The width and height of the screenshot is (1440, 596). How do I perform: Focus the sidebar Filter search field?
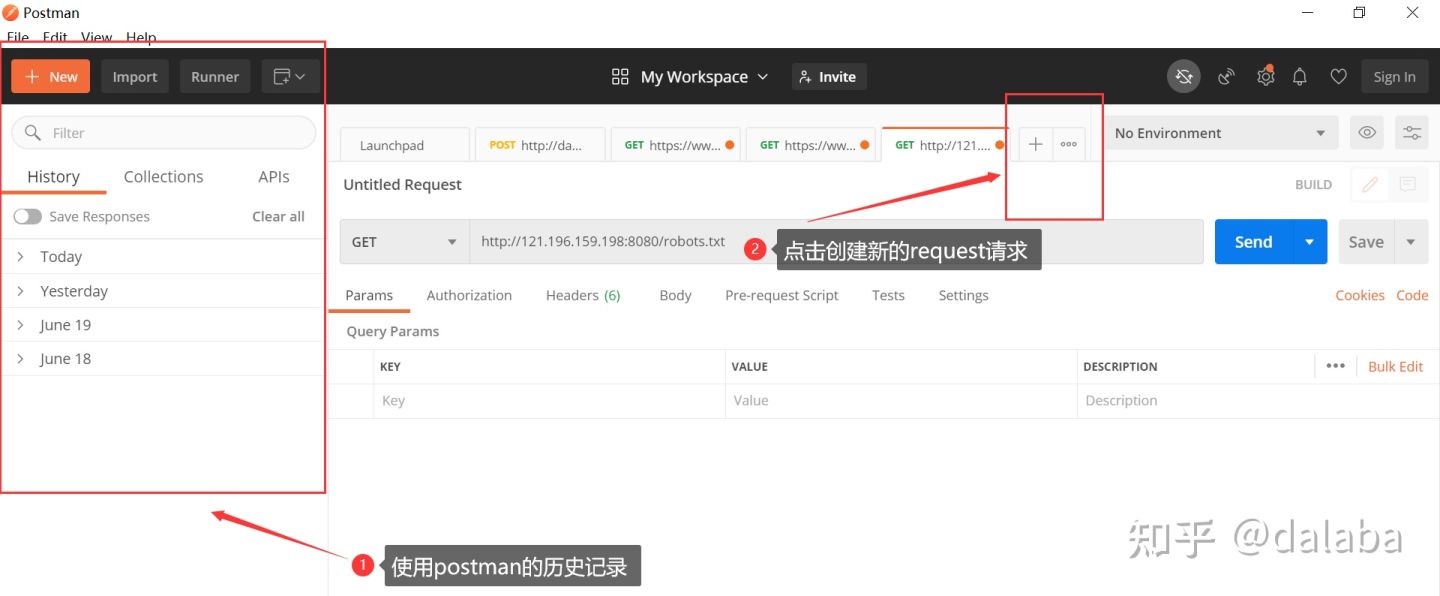[x=164, y=133]
